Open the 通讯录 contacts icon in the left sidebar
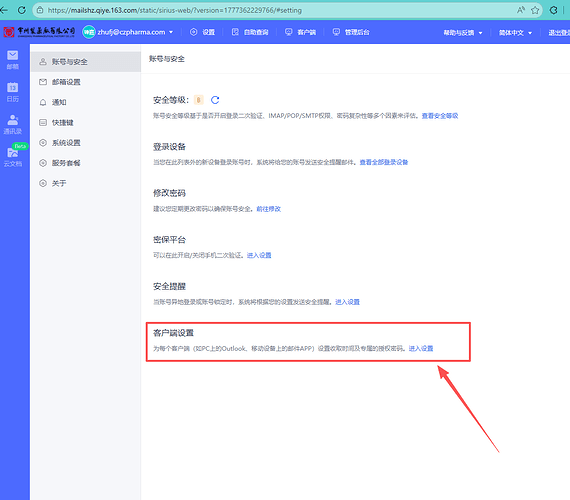The height and width of the screenshot is (500, 570). coord(13,124)
